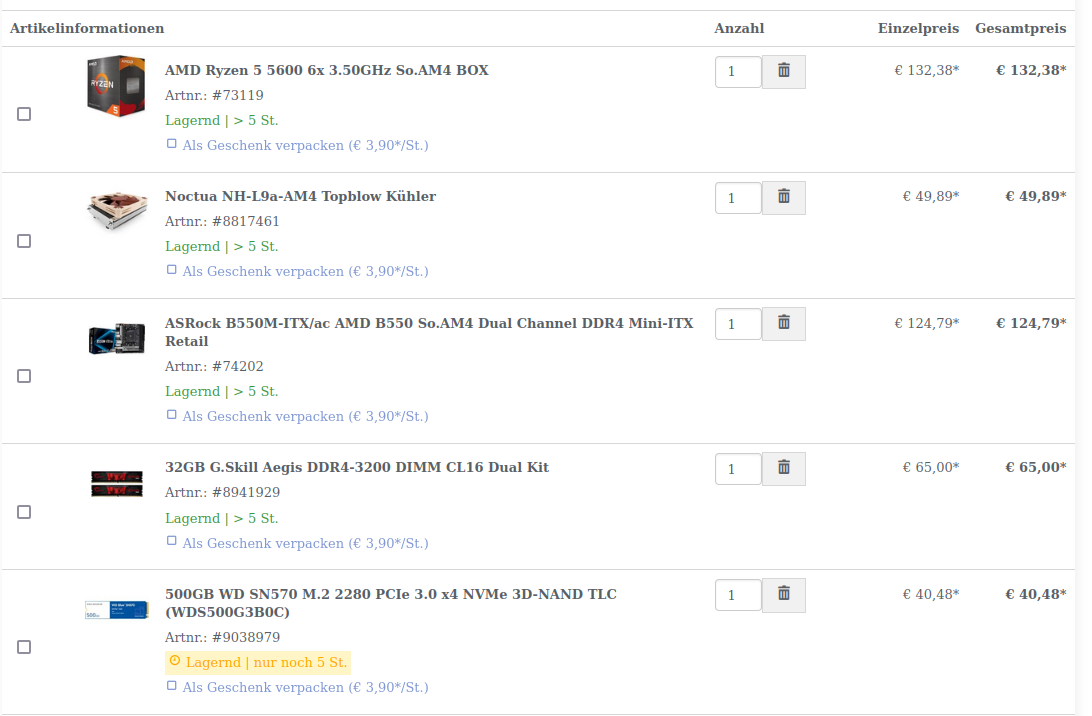This screenshot has height=716, width=1092.
Task: Tick the Noctua NH-L9a-AM4 row checkbox
Action: 24,241
